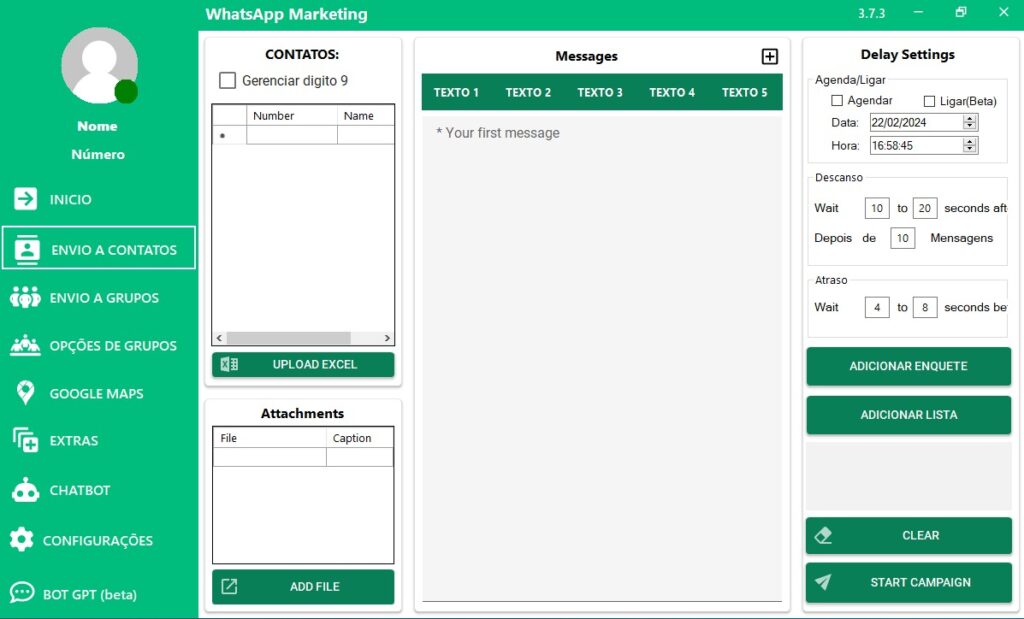Click the Google Maps pin icon
The width and height of the screenshot is (1024, 619).
(25, 393)
